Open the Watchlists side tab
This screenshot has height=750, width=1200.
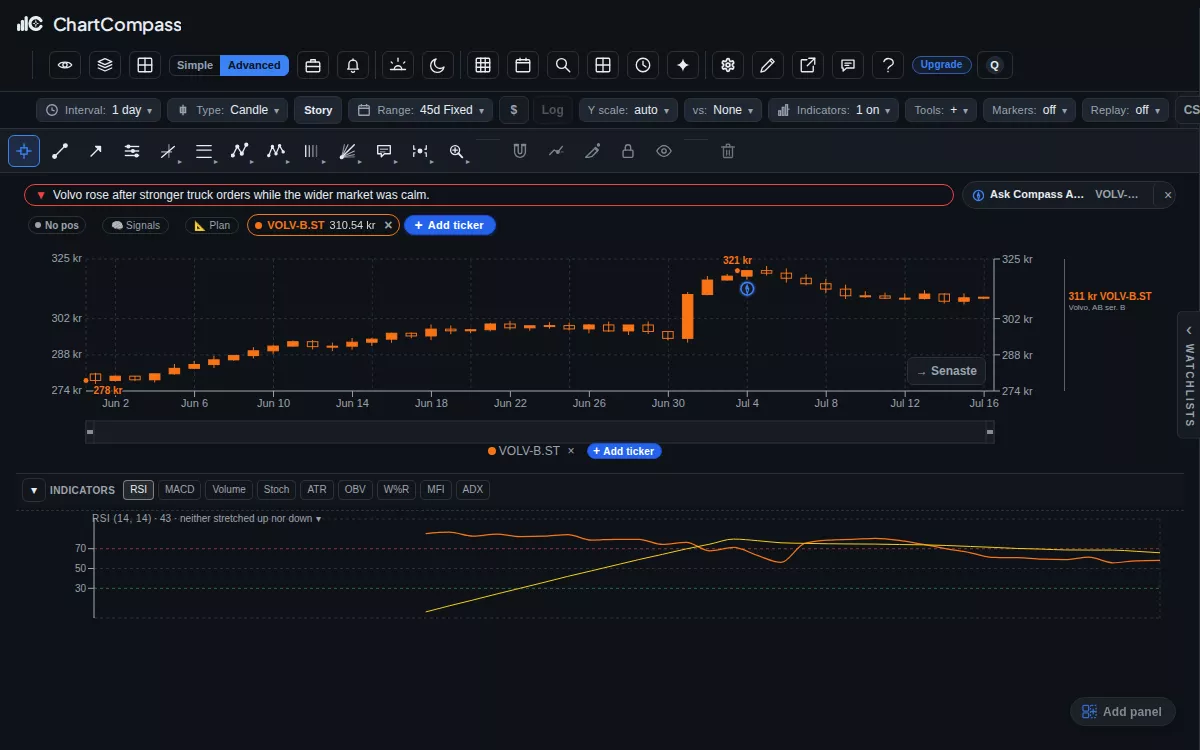tap(1189, 375)
